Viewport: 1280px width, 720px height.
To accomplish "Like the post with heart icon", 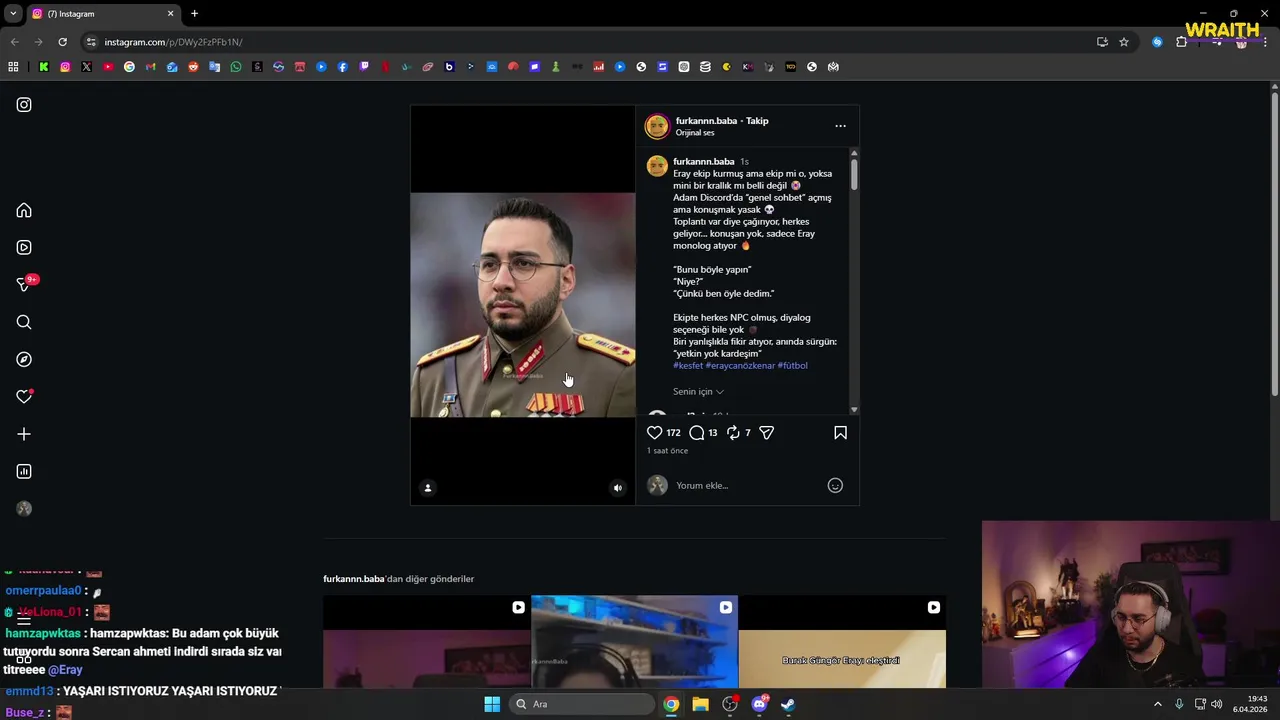I will pyautogui.click(x=654, y=432).
